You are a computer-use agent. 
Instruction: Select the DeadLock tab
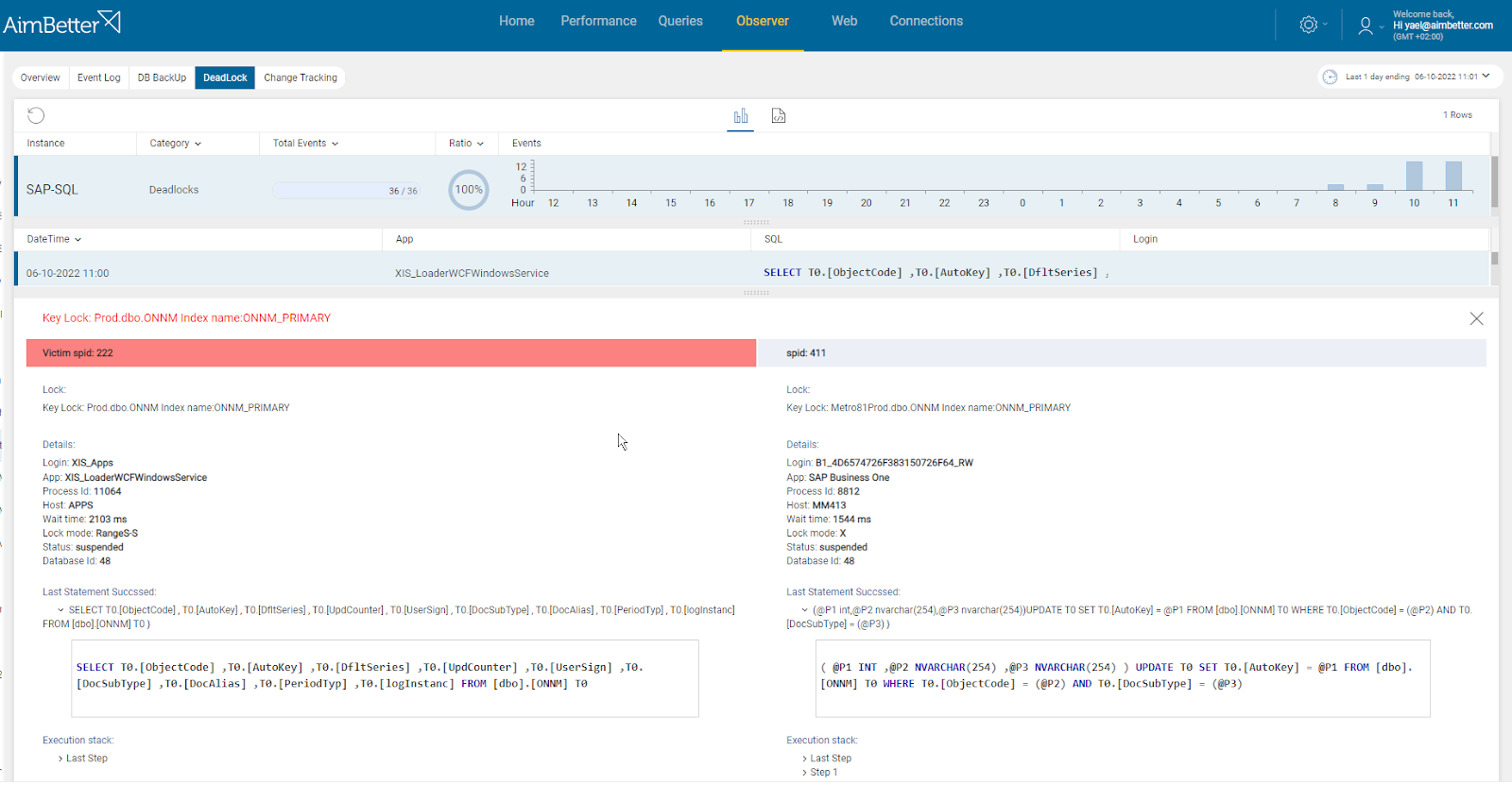pos(225,77)
